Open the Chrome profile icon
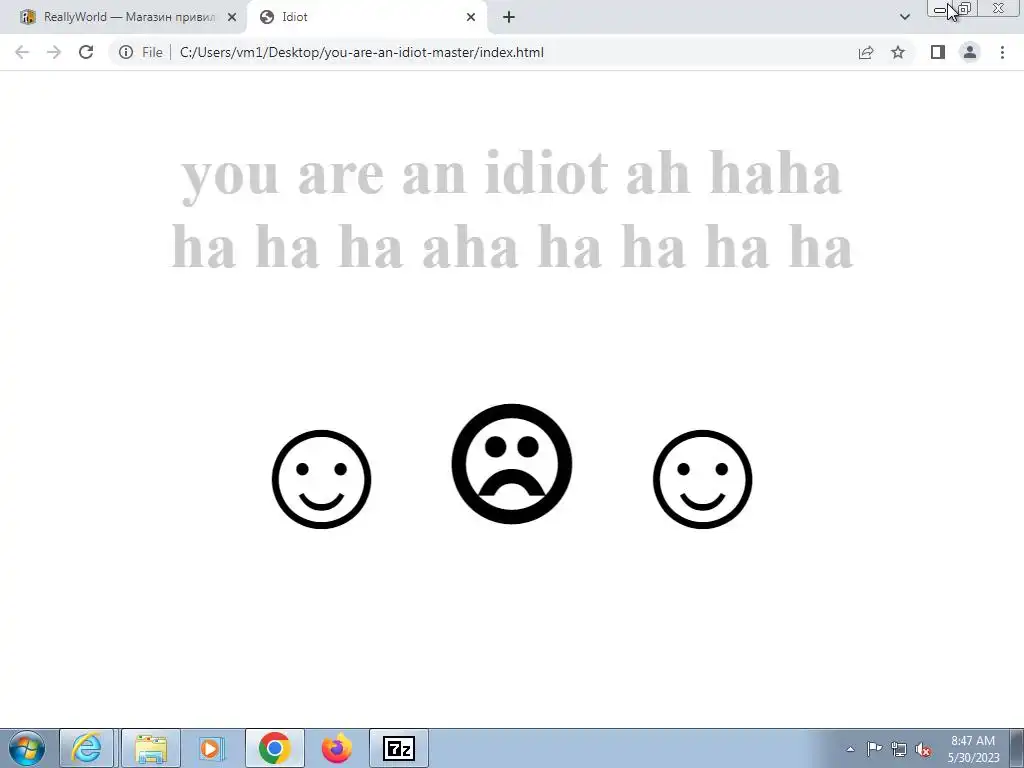Viewport: 1024px width, 768px height. pos(970,52)
